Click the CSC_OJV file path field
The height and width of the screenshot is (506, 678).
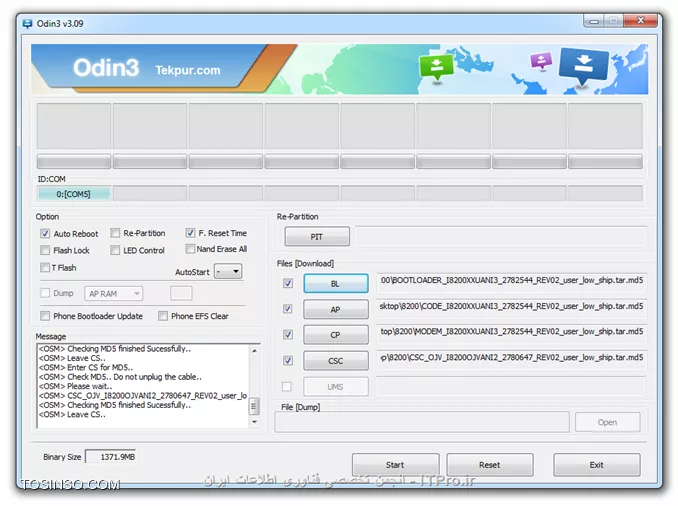pos(512,358)
